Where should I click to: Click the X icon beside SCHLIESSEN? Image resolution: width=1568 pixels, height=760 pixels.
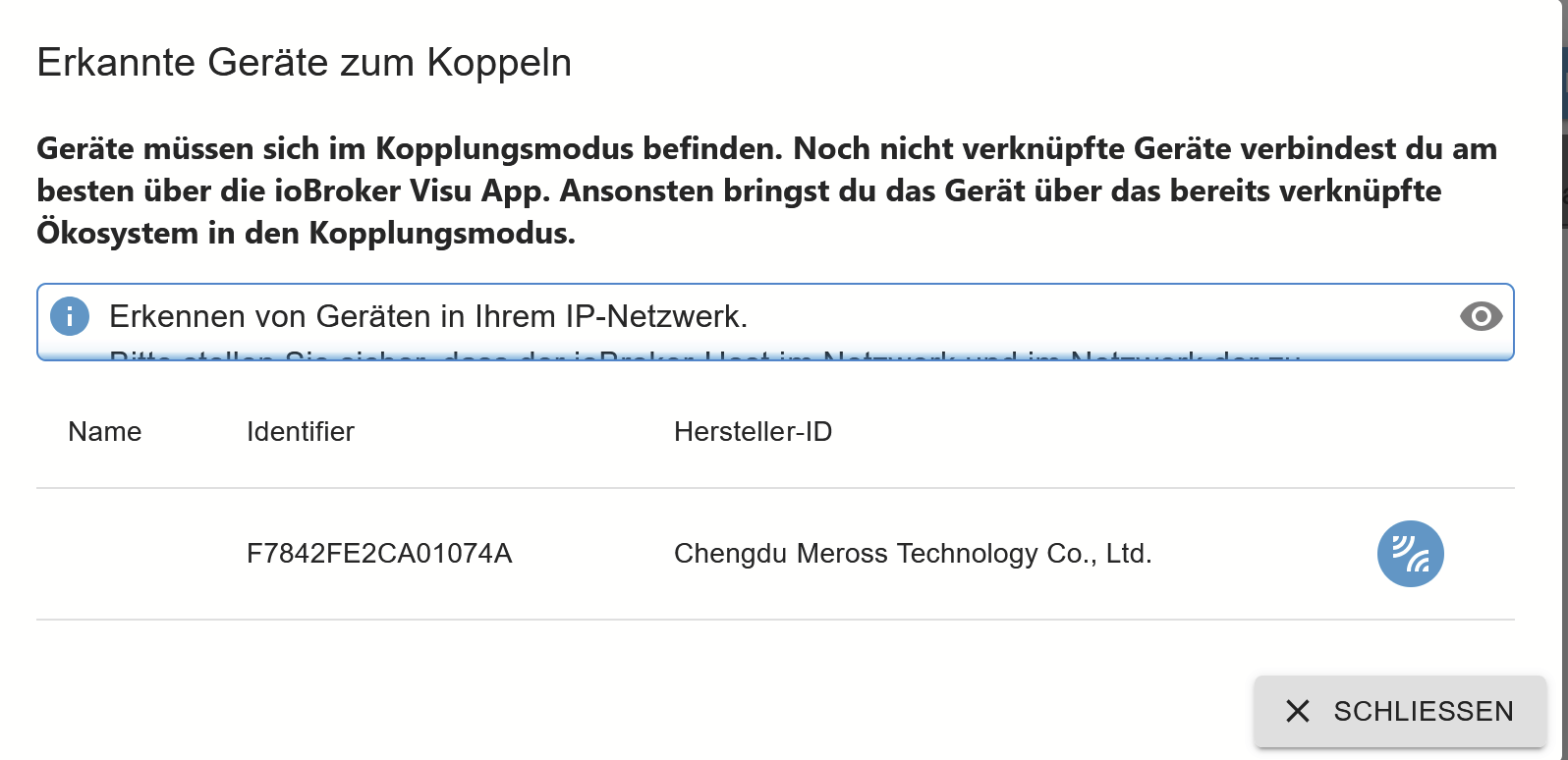(x=1298, y=711)
